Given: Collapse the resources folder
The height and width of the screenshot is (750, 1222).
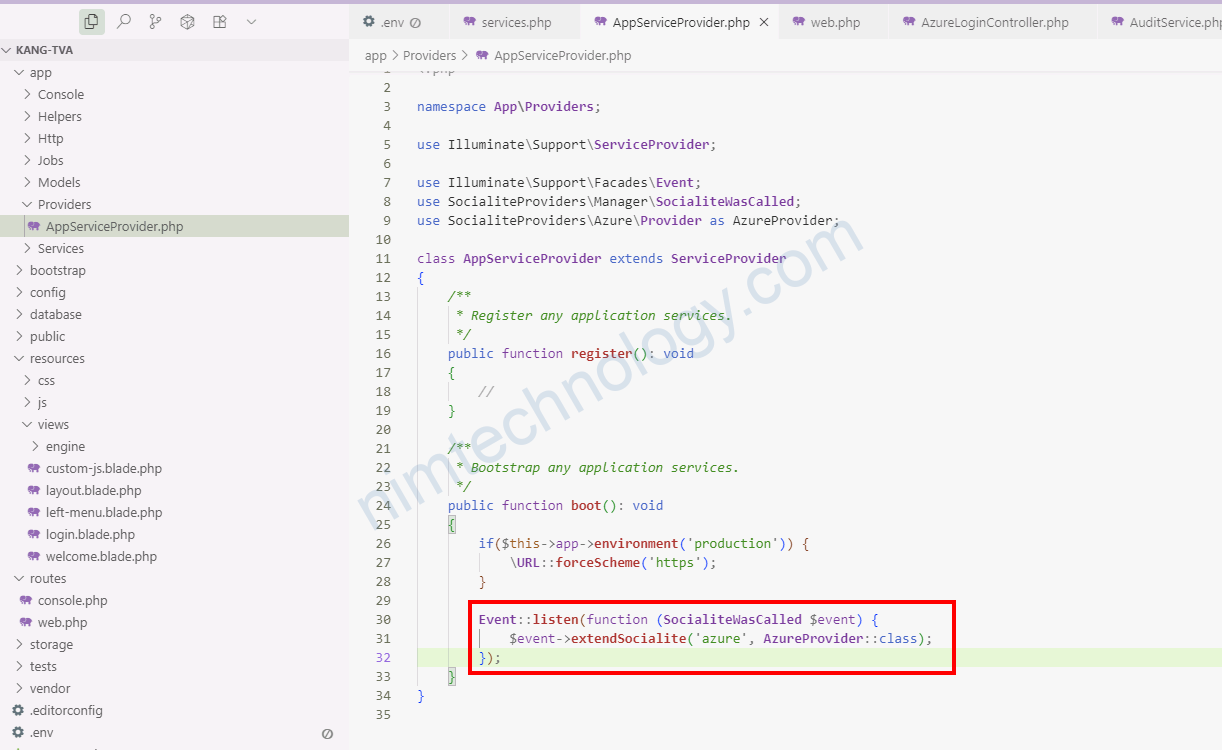Looking at the screenshot, I should click(20, 359).
